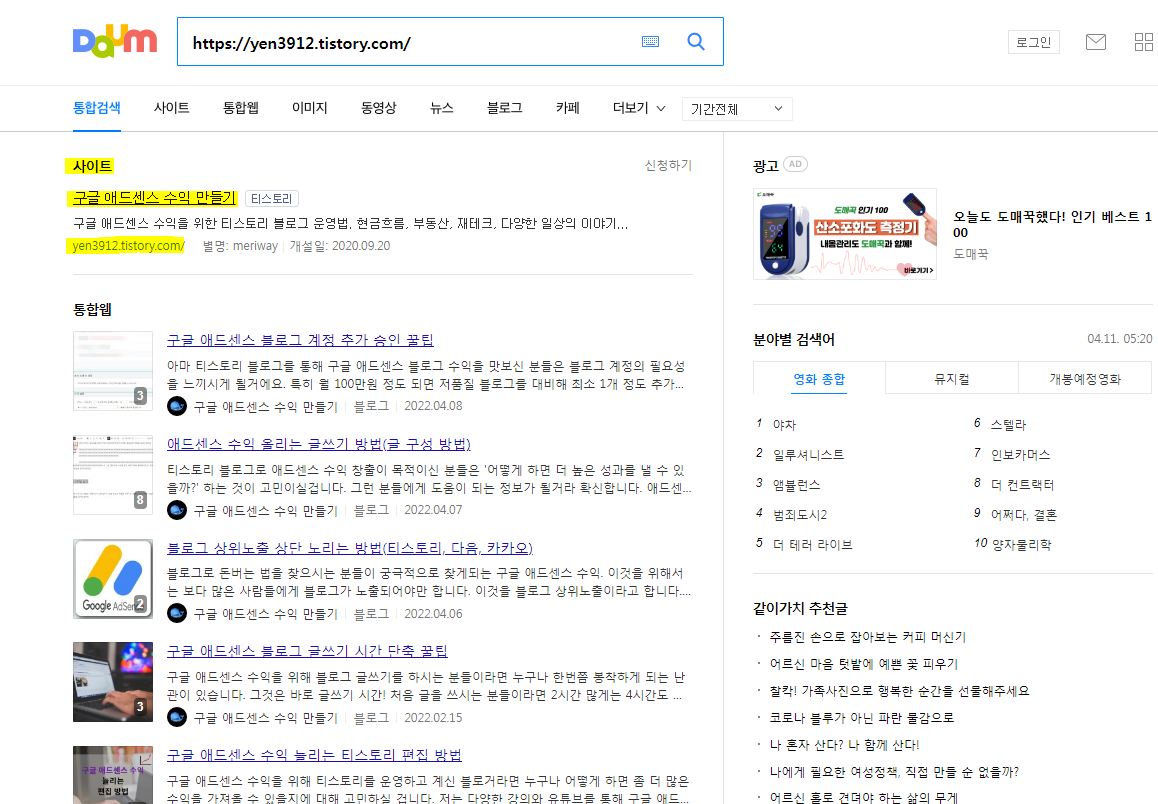Click thumbnail of 티스토리 편집 방법 result
The width and height of the screenshot is (1158, 804).
point(113,774)
